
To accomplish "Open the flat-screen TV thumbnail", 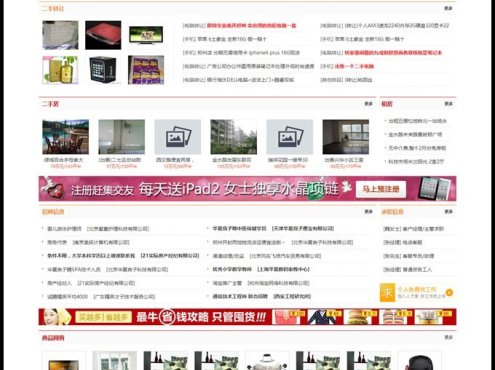I will (x=146, y=35).
